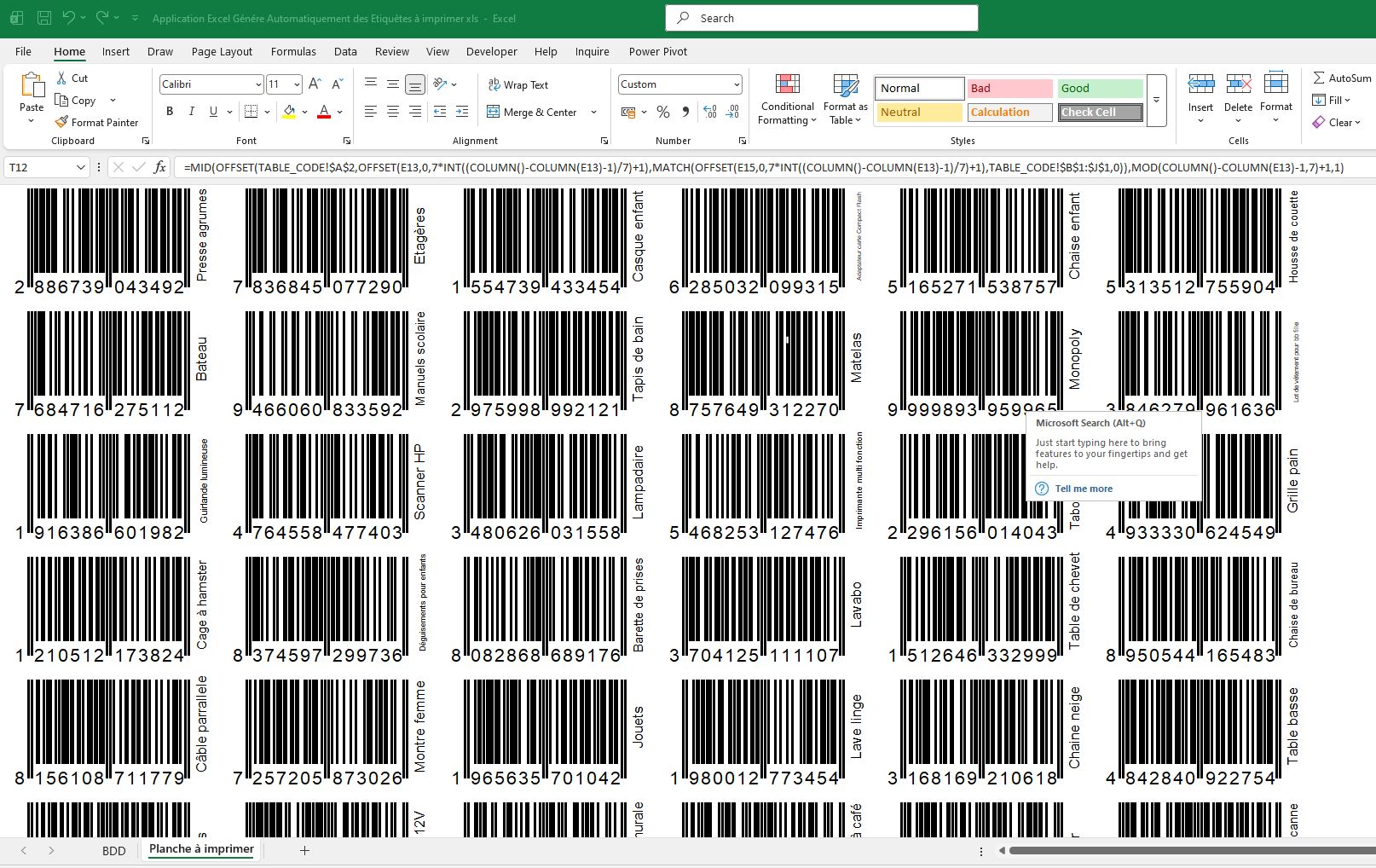Click the Insert Function fx icon
The width and height of the screenshot is (1376, 868).
159,167
